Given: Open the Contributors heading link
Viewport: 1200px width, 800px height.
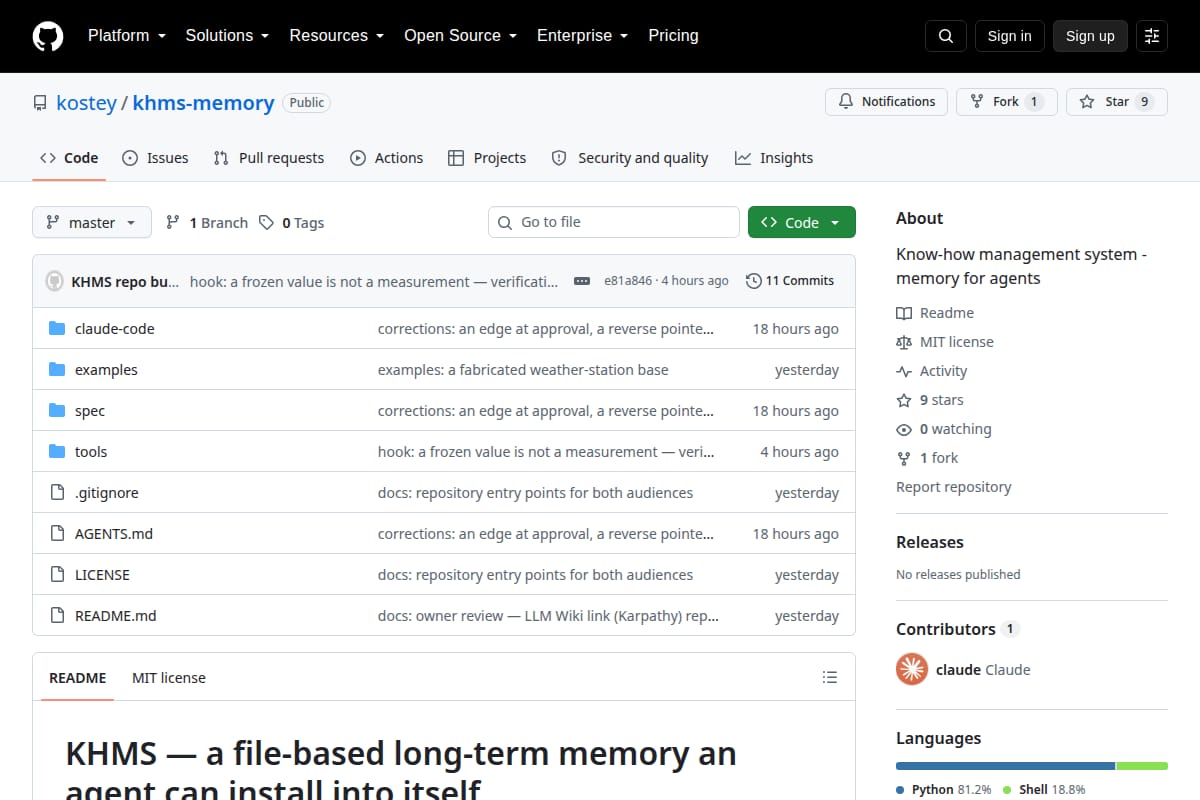Looking at the screenshot, I should pyautogui.click(x=957, y=629).
